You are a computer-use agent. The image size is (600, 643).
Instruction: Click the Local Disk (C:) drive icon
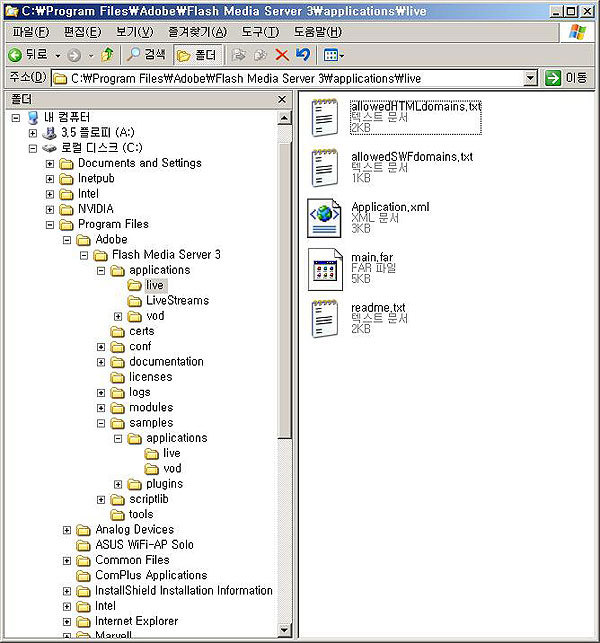(50, 148)
